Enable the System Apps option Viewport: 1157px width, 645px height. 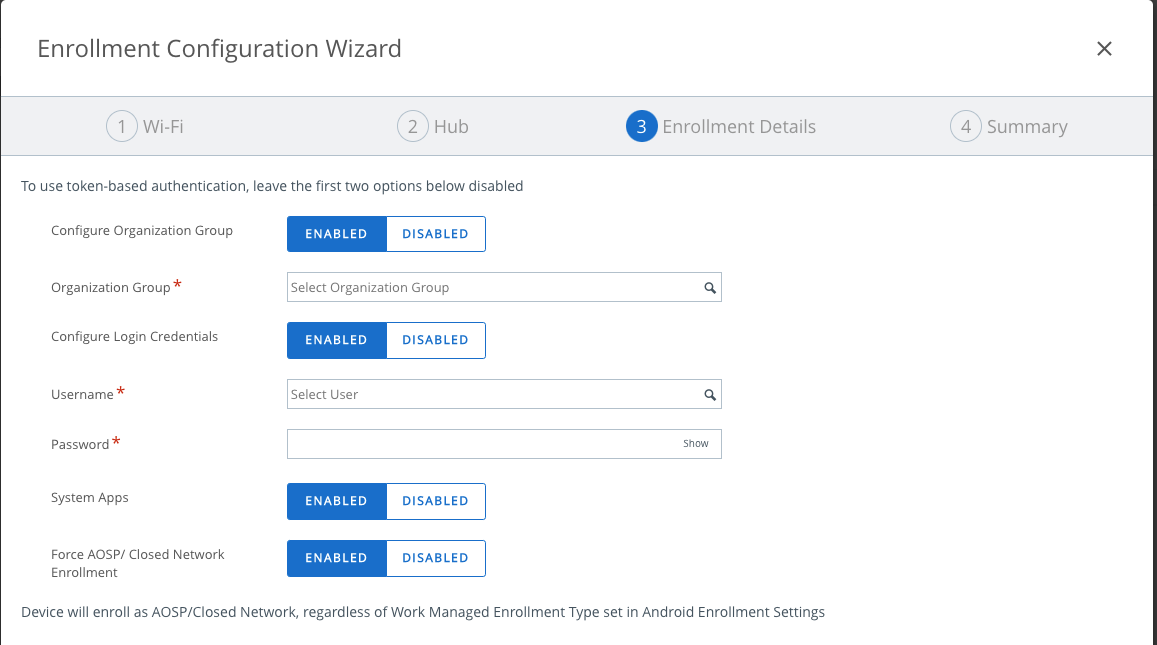click(x=337, y=501)
